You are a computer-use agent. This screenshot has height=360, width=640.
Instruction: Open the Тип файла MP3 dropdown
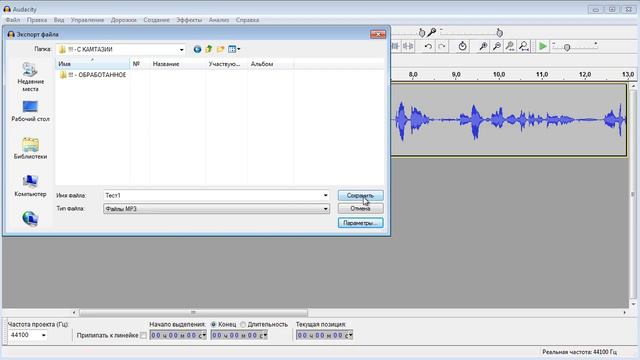pos(325,209)
